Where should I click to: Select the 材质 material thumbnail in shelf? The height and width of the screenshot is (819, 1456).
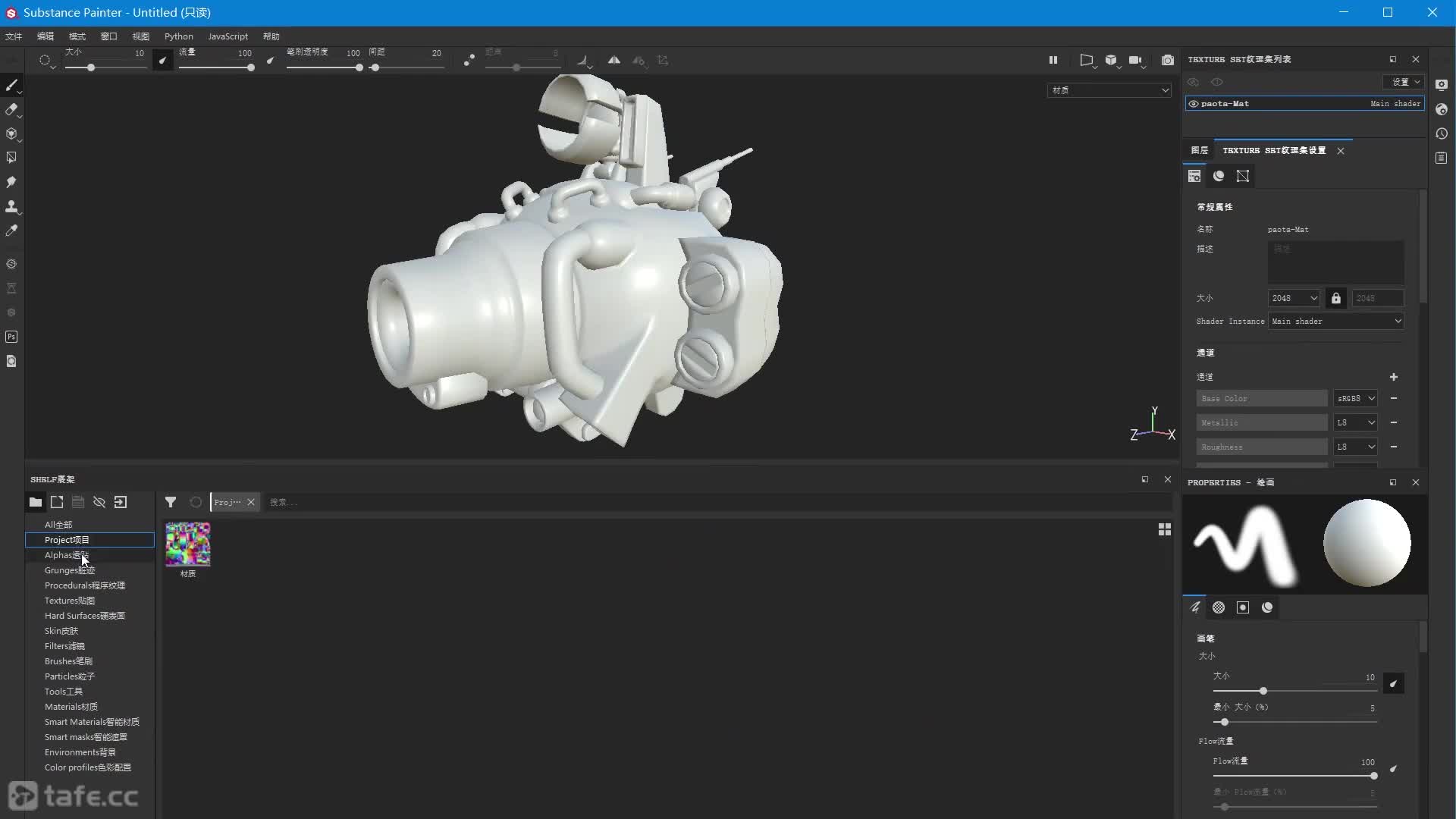pos(188,544)
